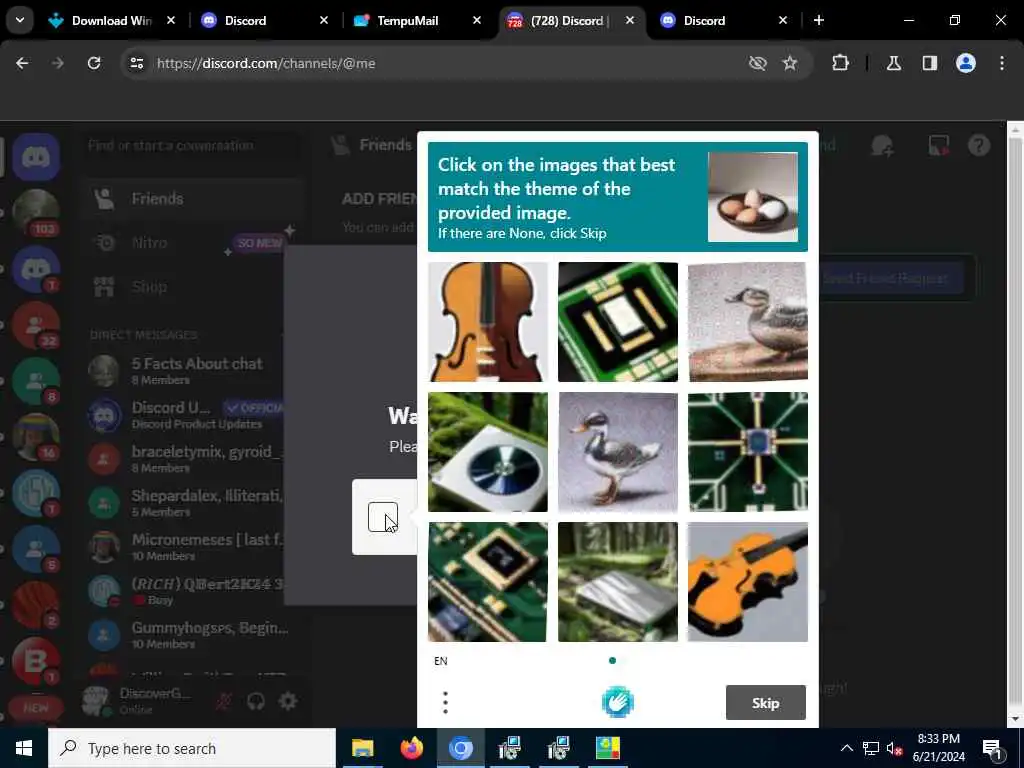Close the Download Win tab
The image size is (1024, 768).
[x=171, y=20]
